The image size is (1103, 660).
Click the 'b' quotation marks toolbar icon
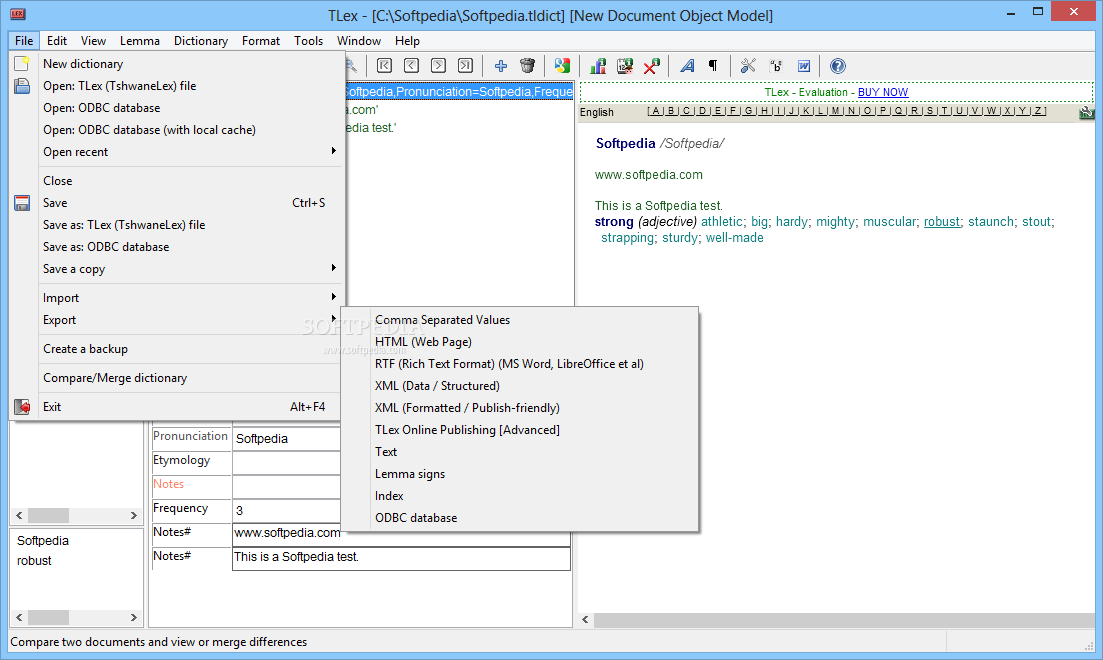coord(776,66)
